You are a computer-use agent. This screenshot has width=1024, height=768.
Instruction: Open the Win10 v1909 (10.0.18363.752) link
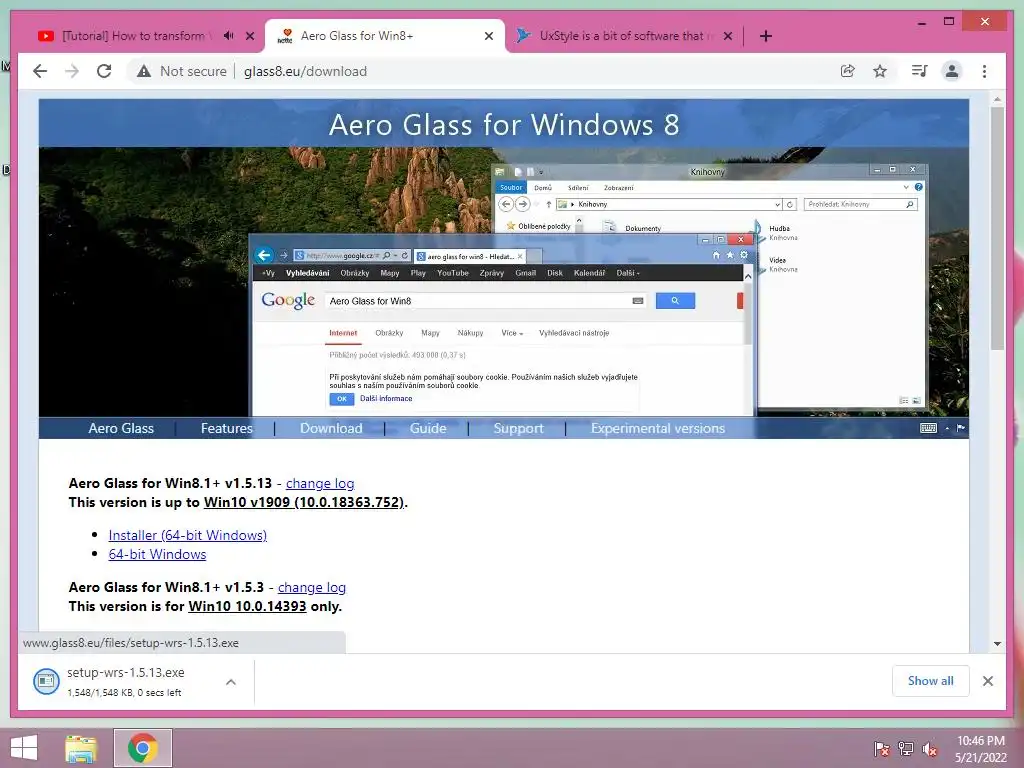click(304, 502)
